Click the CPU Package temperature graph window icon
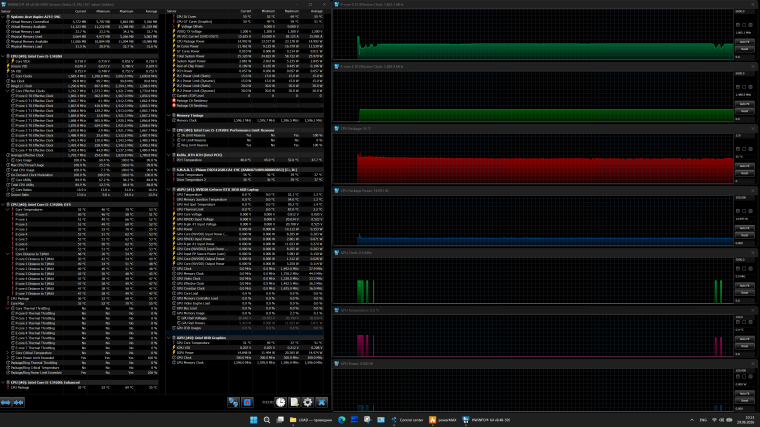This screenshot has height=427, width=760. coord(336,128)
